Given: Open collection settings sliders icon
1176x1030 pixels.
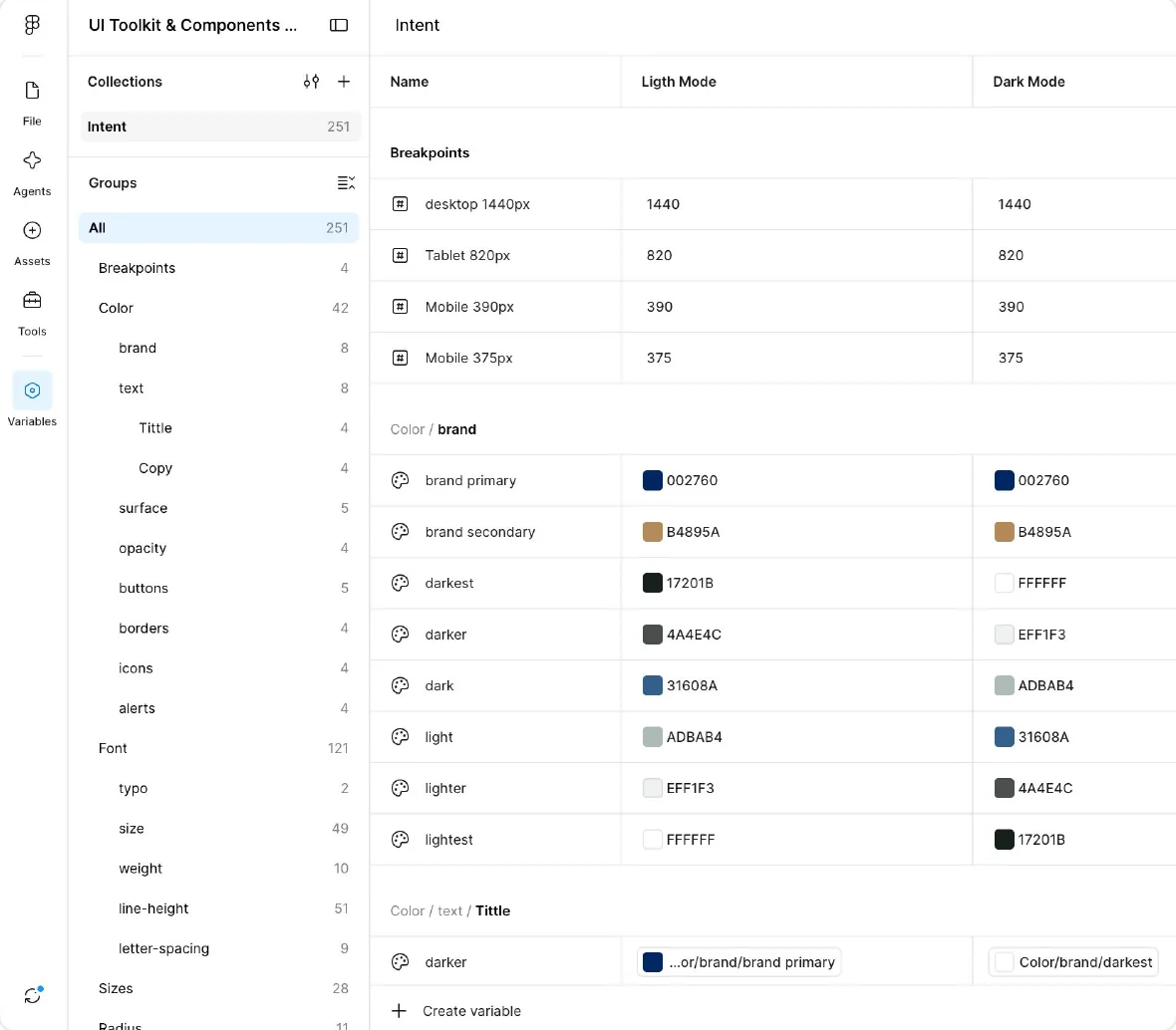Looking at the screenshot, I should [x=311, y=81].
